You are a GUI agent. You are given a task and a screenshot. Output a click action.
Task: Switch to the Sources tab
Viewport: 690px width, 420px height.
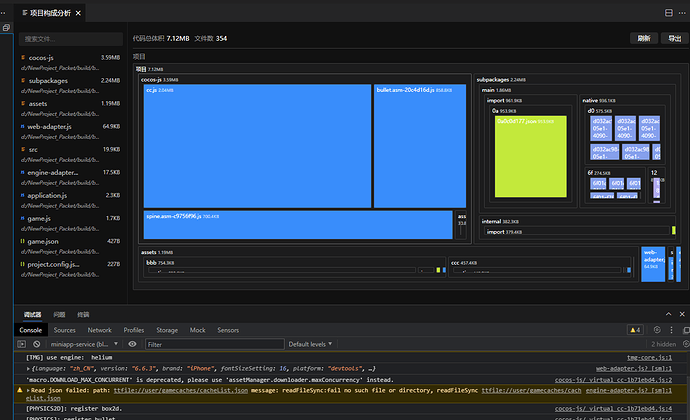[64, 329]
